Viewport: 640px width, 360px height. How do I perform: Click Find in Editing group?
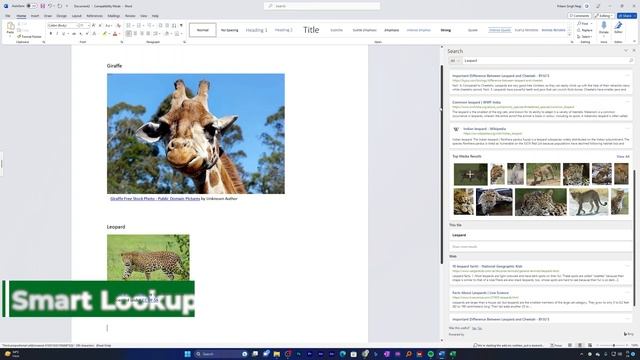click(584, 24)
